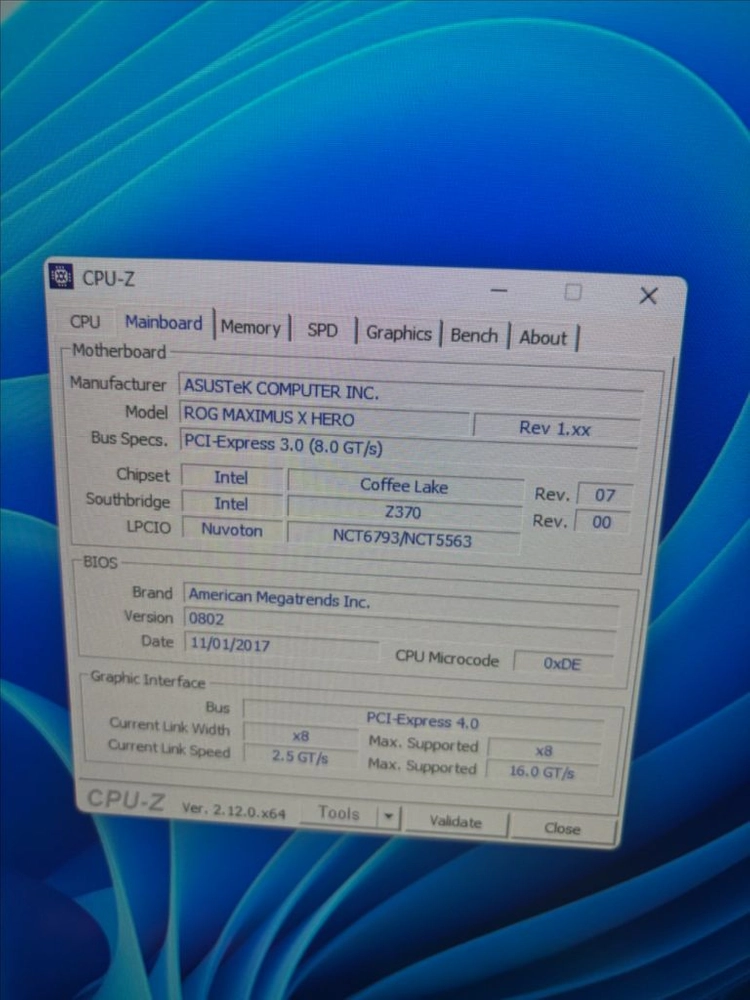Switch to the SPD tab
750x1000 pixels.
(x=322, y=330)
